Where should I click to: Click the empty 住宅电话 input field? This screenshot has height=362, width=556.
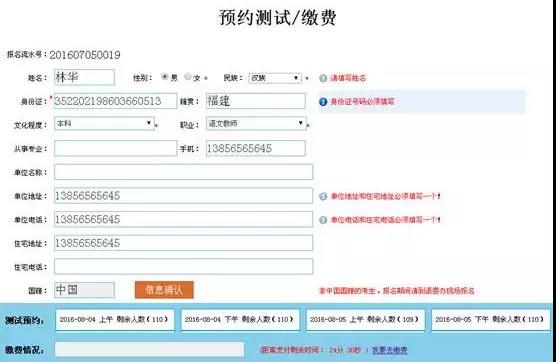click(184, 267)
